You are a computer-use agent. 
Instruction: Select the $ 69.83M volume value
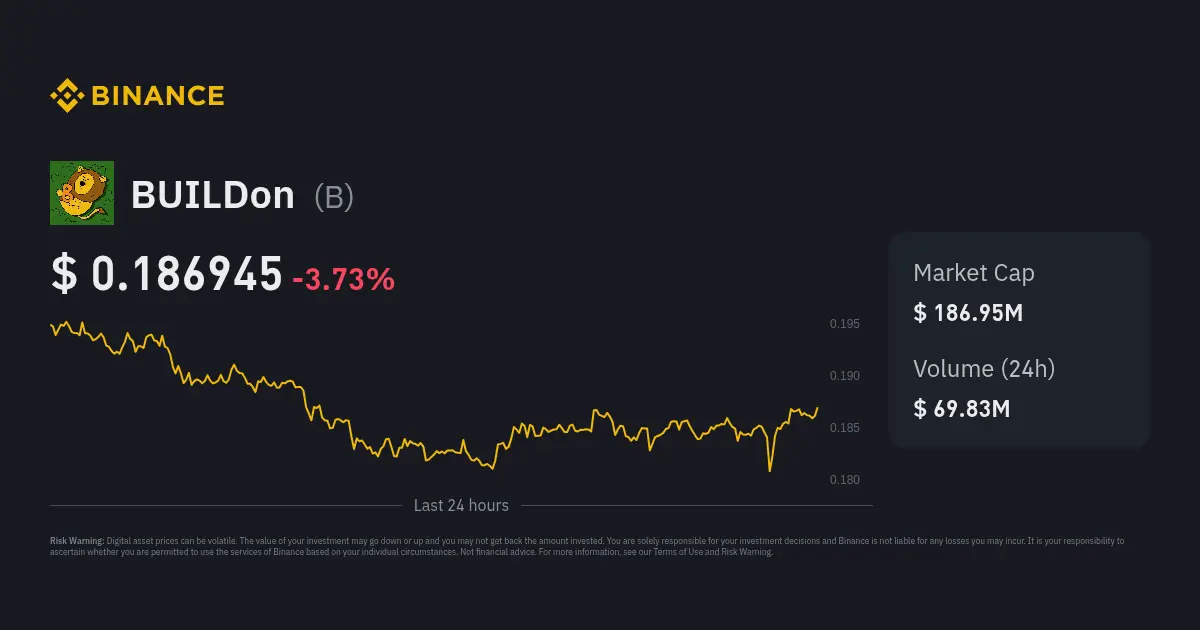point(961,408)
